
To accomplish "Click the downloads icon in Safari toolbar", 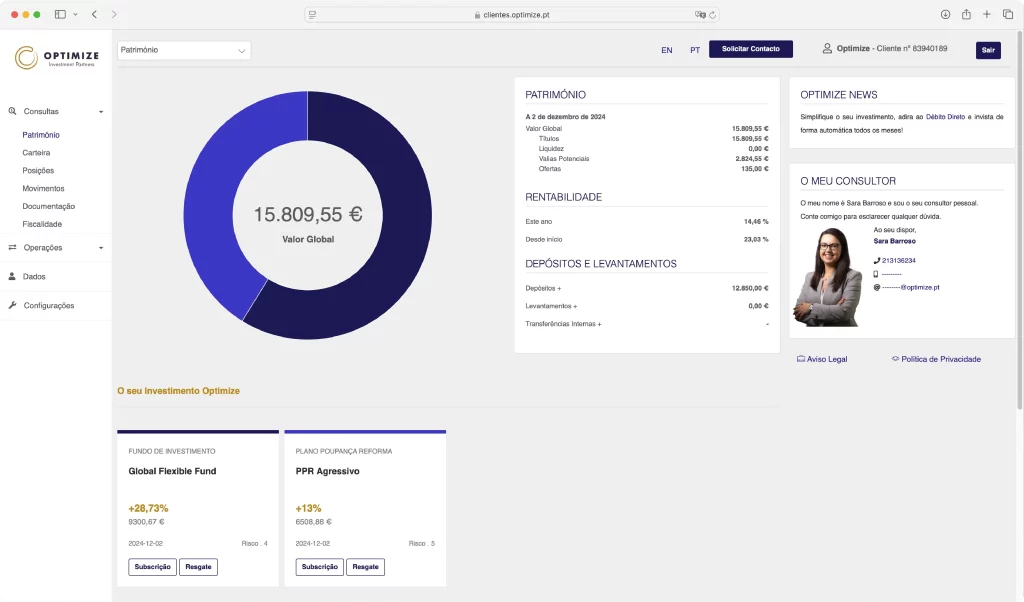I will pyautogui.click(x=945, y=15).
